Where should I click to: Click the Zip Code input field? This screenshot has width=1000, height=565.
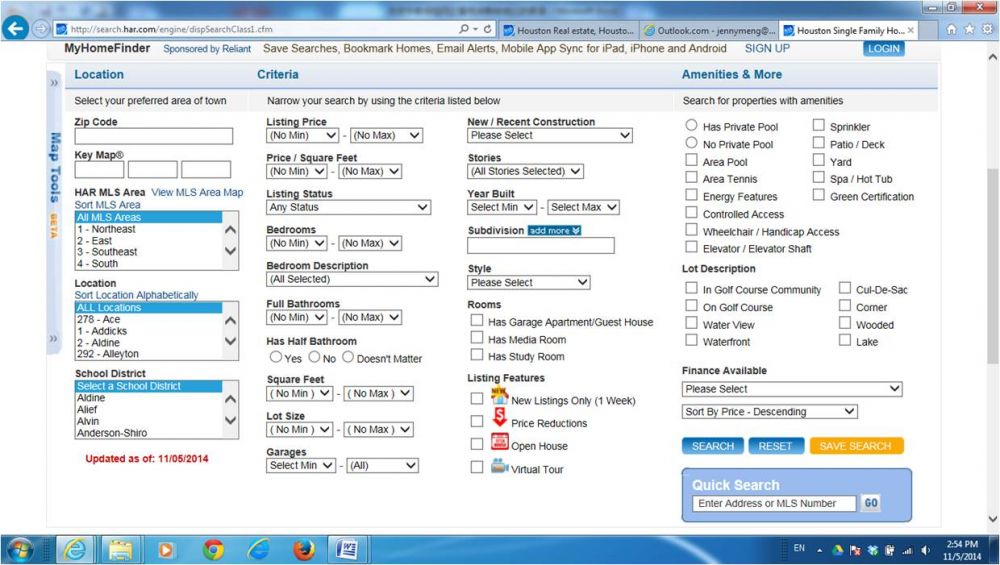[x=153, y=136]
